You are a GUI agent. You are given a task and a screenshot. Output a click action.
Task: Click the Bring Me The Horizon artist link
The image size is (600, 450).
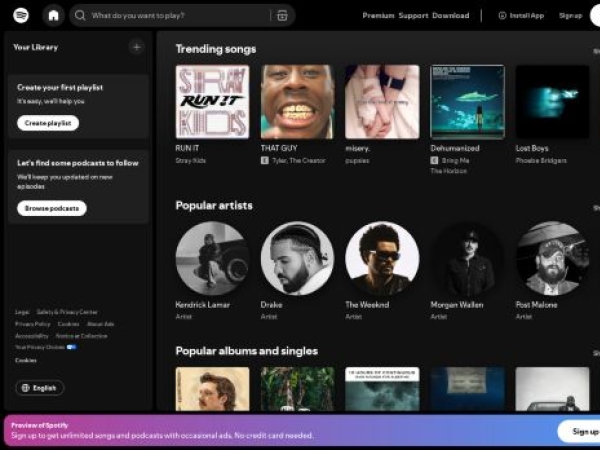pyautogui.click(x=450, y=166)
